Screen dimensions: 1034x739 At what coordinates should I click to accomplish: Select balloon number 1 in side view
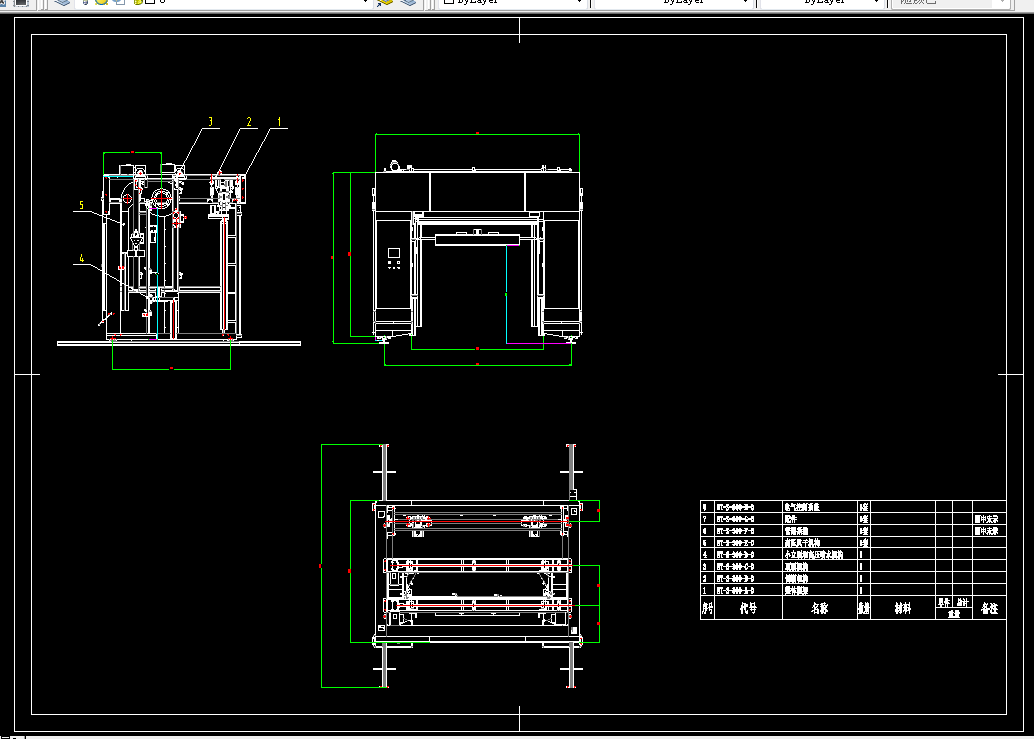click(279, 122)
